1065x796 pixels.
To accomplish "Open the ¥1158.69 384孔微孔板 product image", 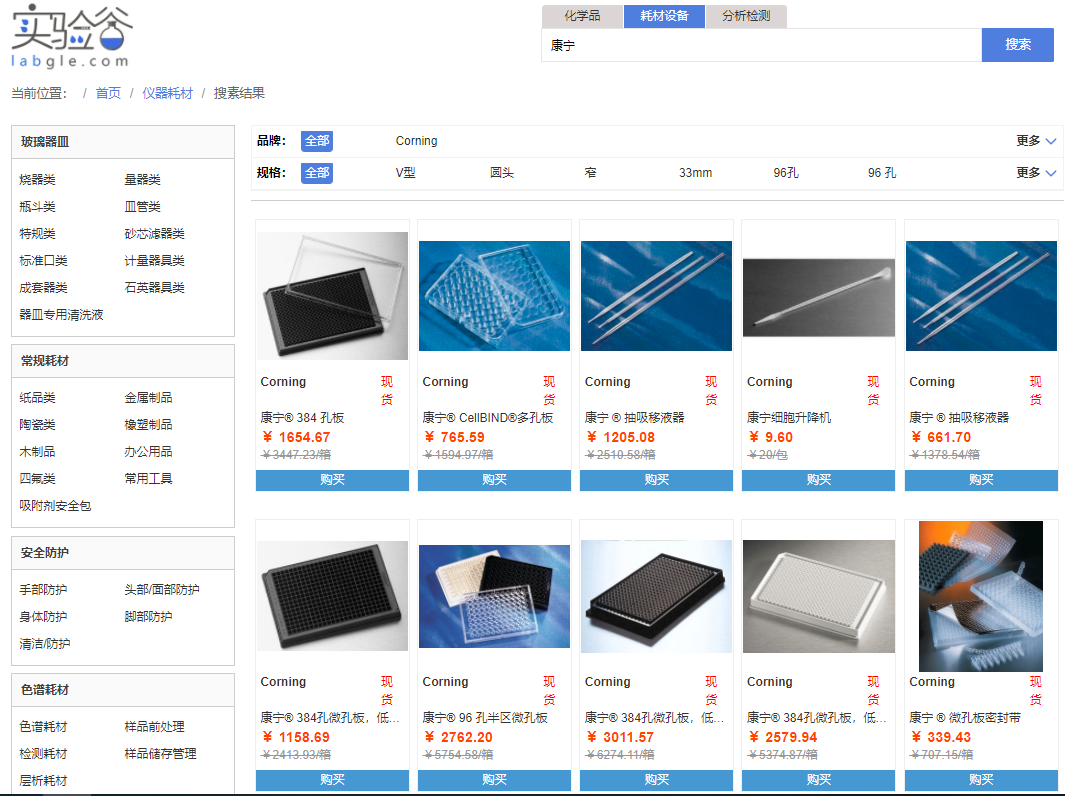I will 332,596.
